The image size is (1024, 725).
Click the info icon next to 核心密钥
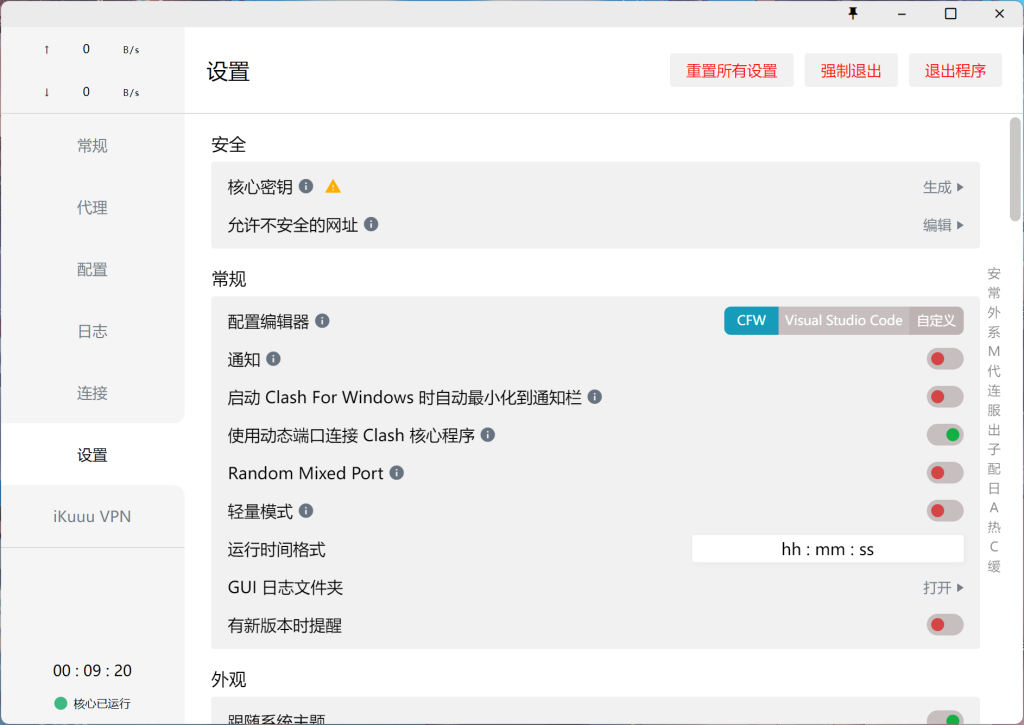pos(308,185)
